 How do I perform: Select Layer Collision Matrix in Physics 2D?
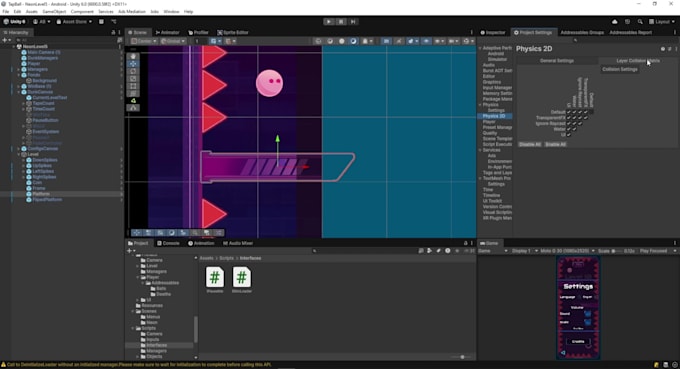coord(638,61)
